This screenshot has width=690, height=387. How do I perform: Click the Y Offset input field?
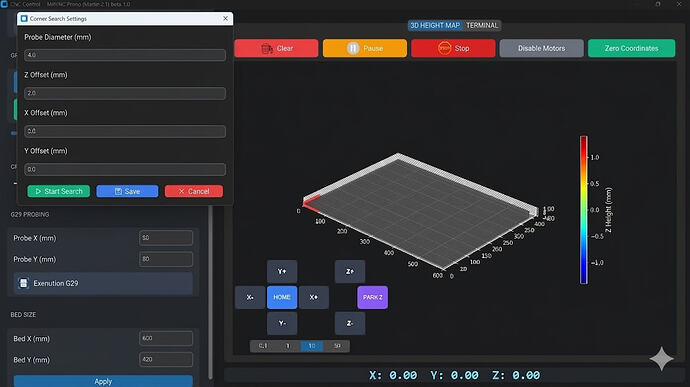pos(125,169)
